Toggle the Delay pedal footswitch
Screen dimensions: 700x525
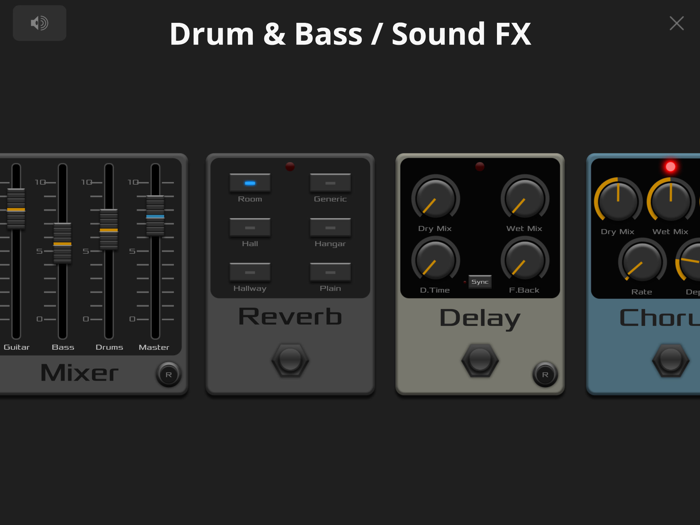click(x=480, y=360)
